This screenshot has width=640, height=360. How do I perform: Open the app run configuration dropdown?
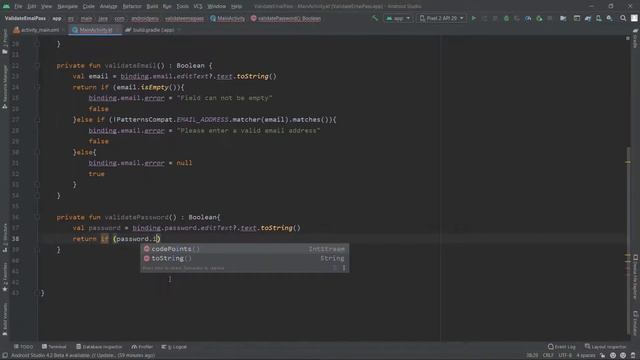(x=398, y=18)
